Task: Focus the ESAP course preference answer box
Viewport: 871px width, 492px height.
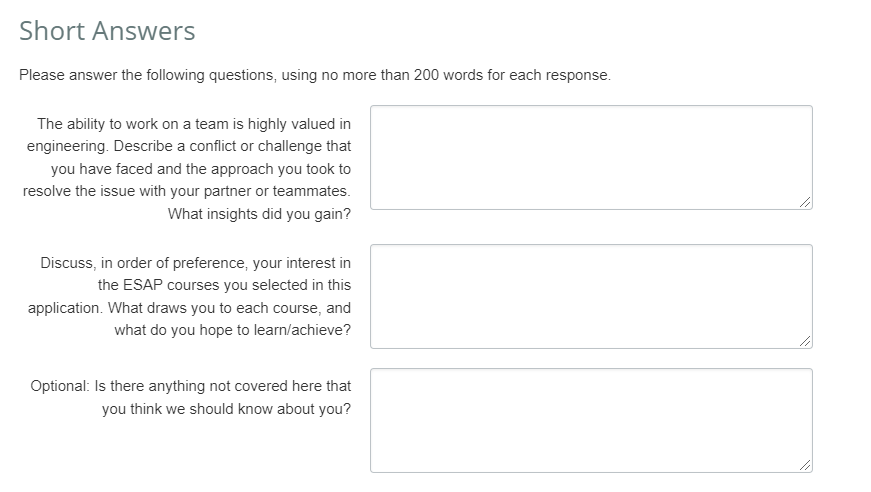Action: (x=590, y=296)
